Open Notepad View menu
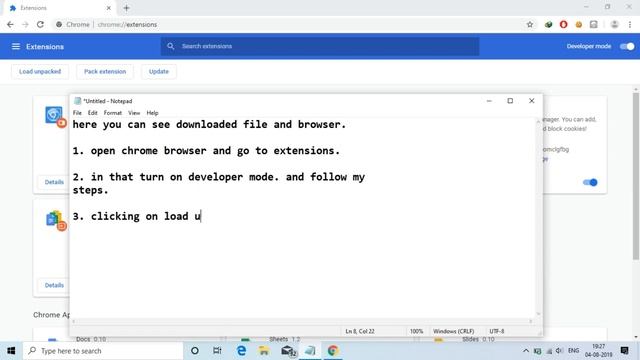The height and width of the screenshot is (360, 640). pyautogui.click(x=134, y=113)
